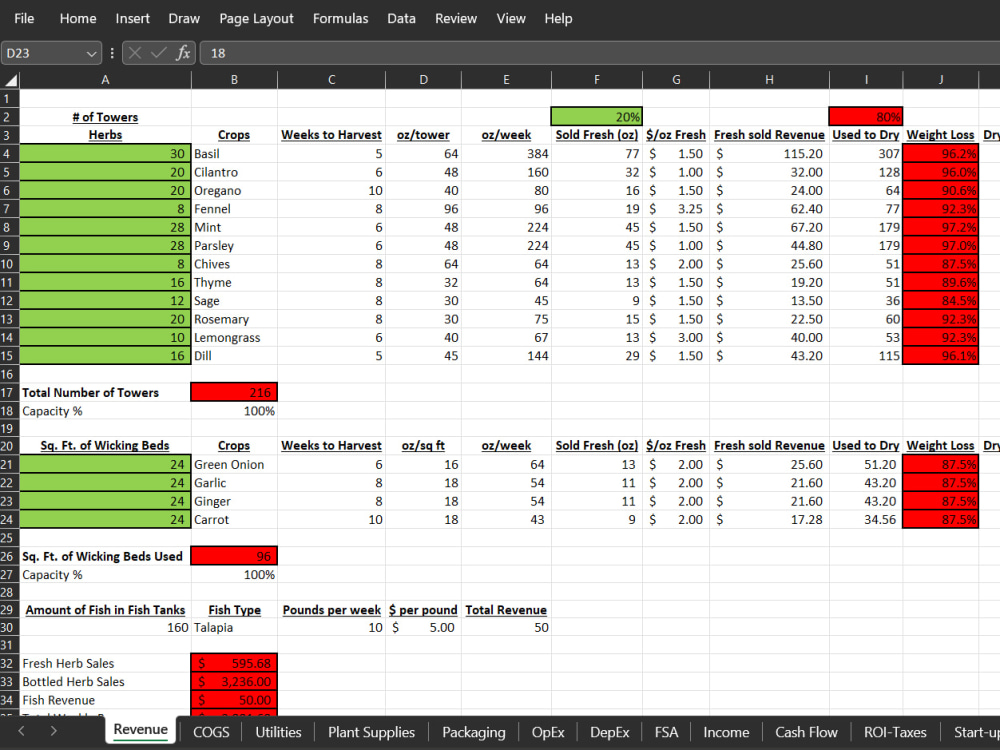Select column H header

click(x=768, y=79)
